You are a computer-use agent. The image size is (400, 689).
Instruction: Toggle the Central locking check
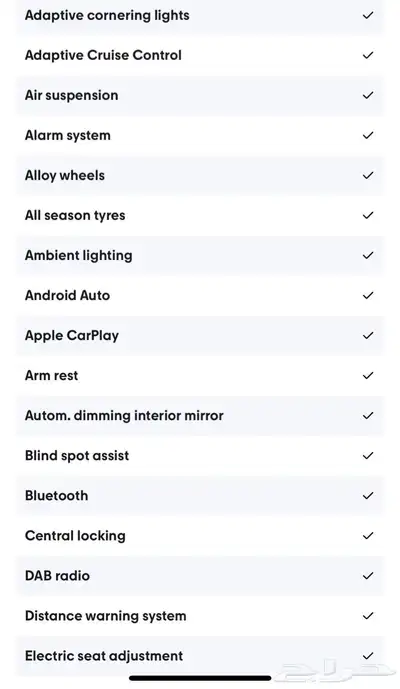(368, 536)
